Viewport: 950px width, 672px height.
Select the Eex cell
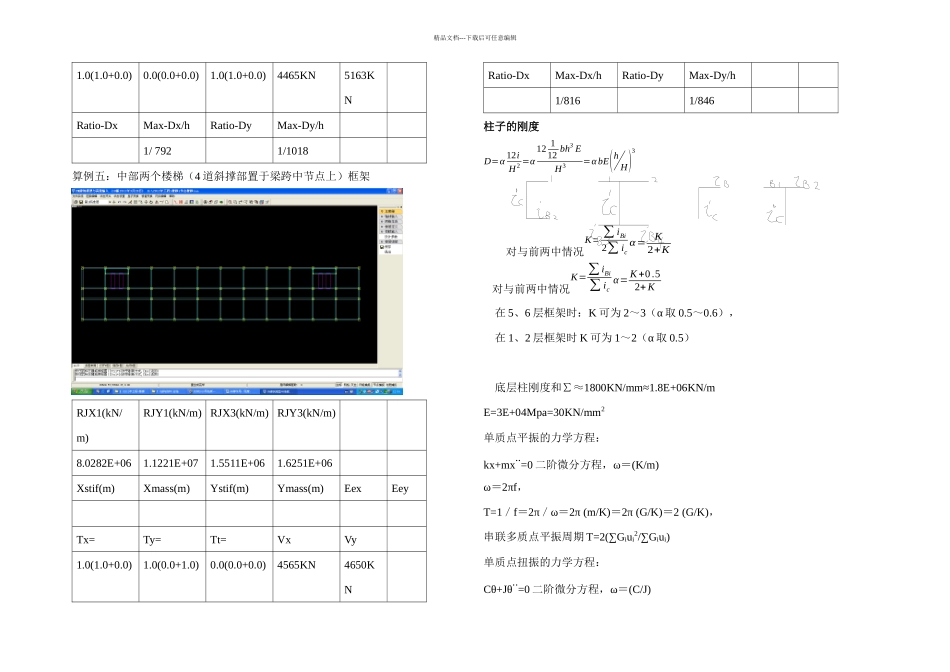(x=363, y=488)
